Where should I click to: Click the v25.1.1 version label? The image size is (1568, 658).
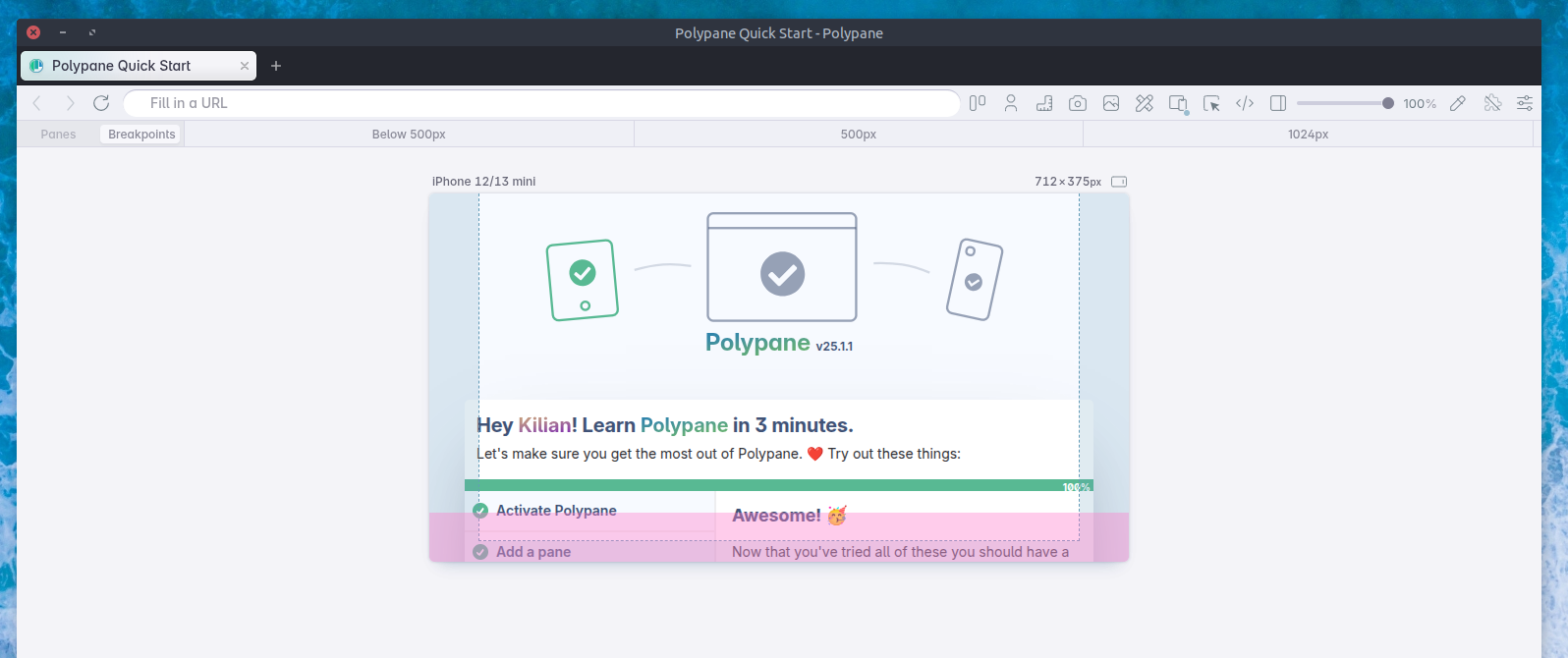[x=834, y=347]
